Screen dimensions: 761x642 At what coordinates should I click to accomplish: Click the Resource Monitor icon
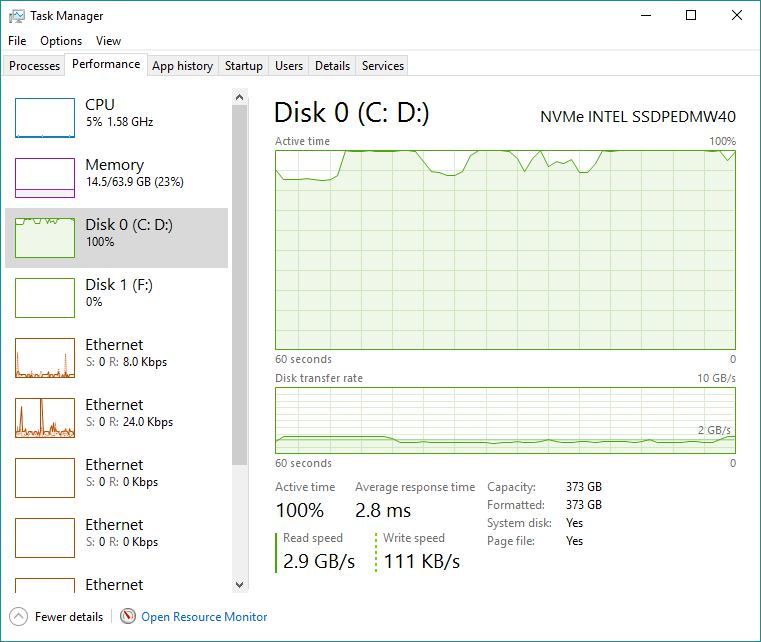pyautogui.click(x=128, y=617)
